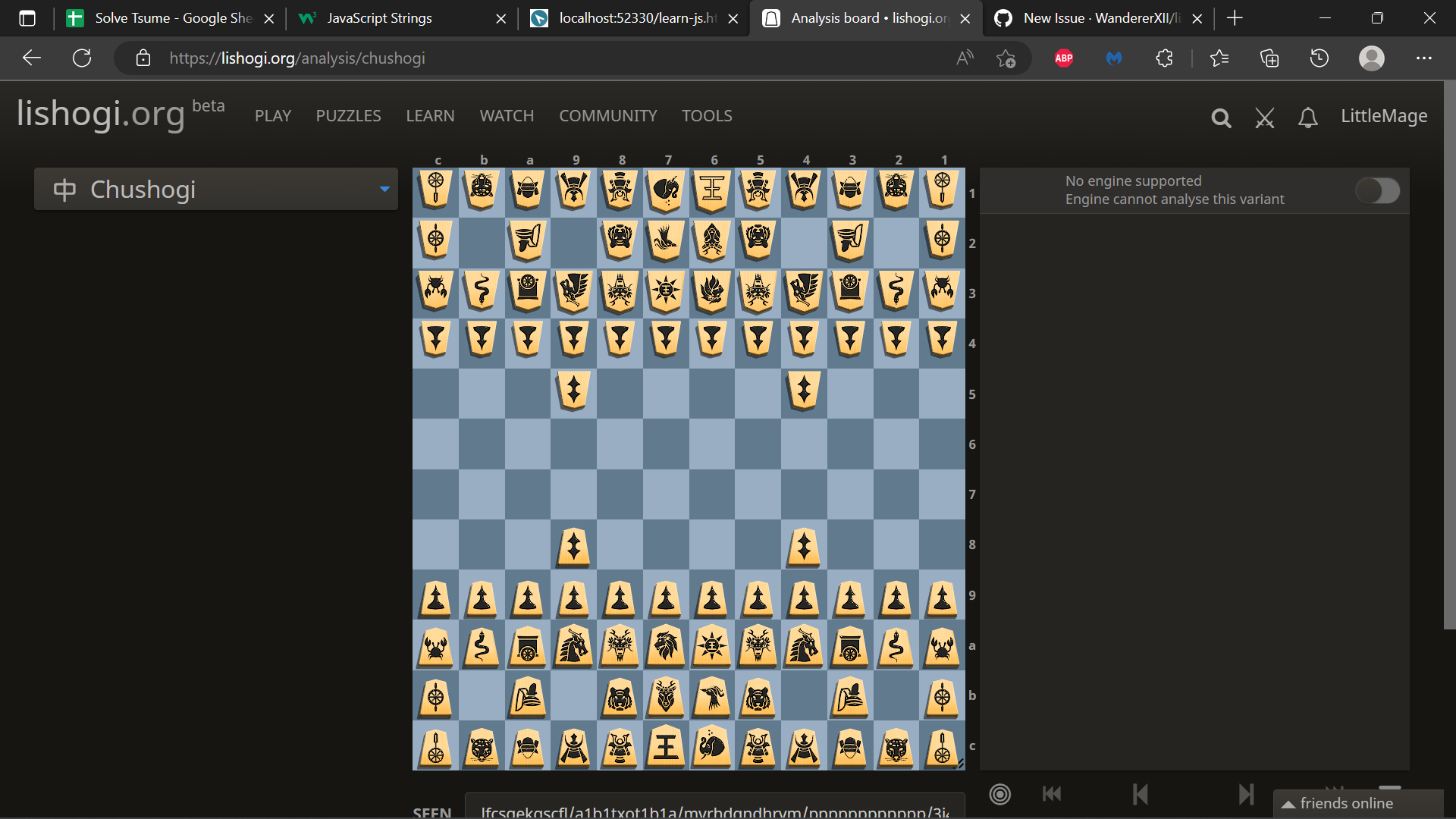Open the PLAY menu
Image resolution: width=1456 pixels, height=819 pixels.
[x=273, y=116]
